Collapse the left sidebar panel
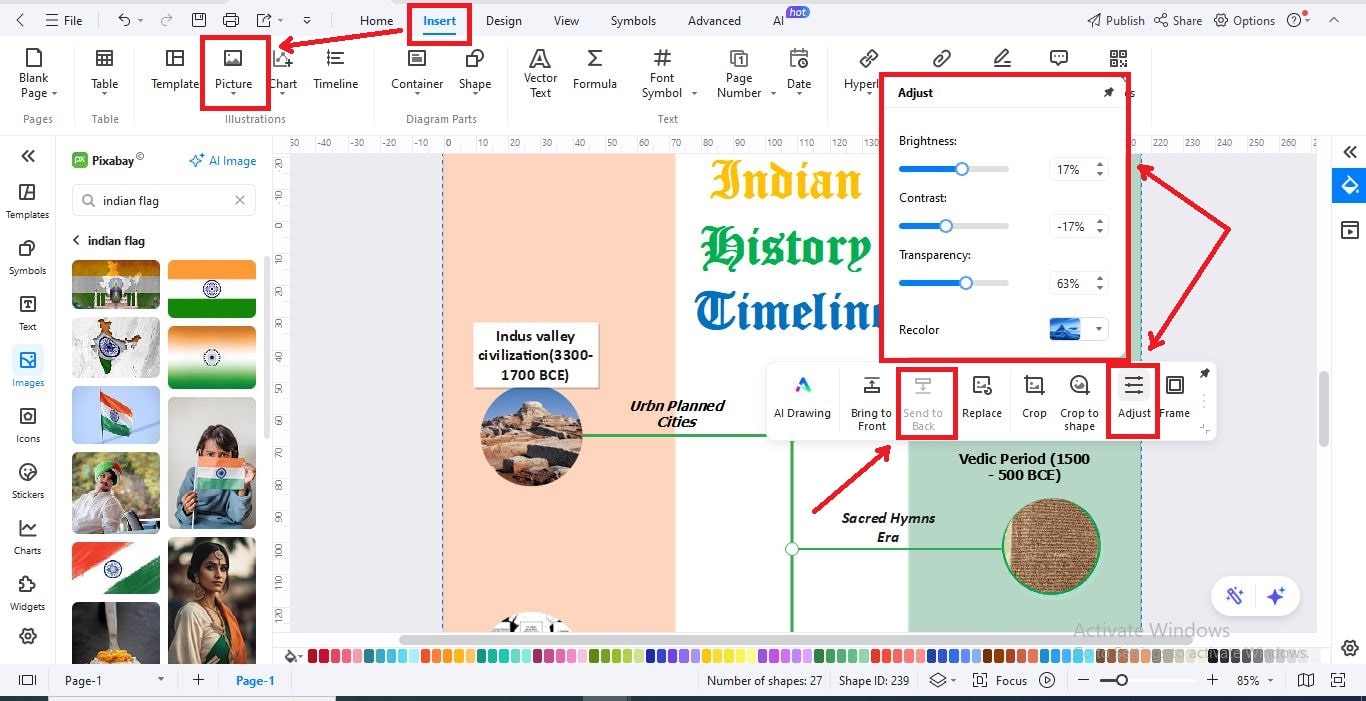This screenshot has width=1366, height=701. pos(28,155)
